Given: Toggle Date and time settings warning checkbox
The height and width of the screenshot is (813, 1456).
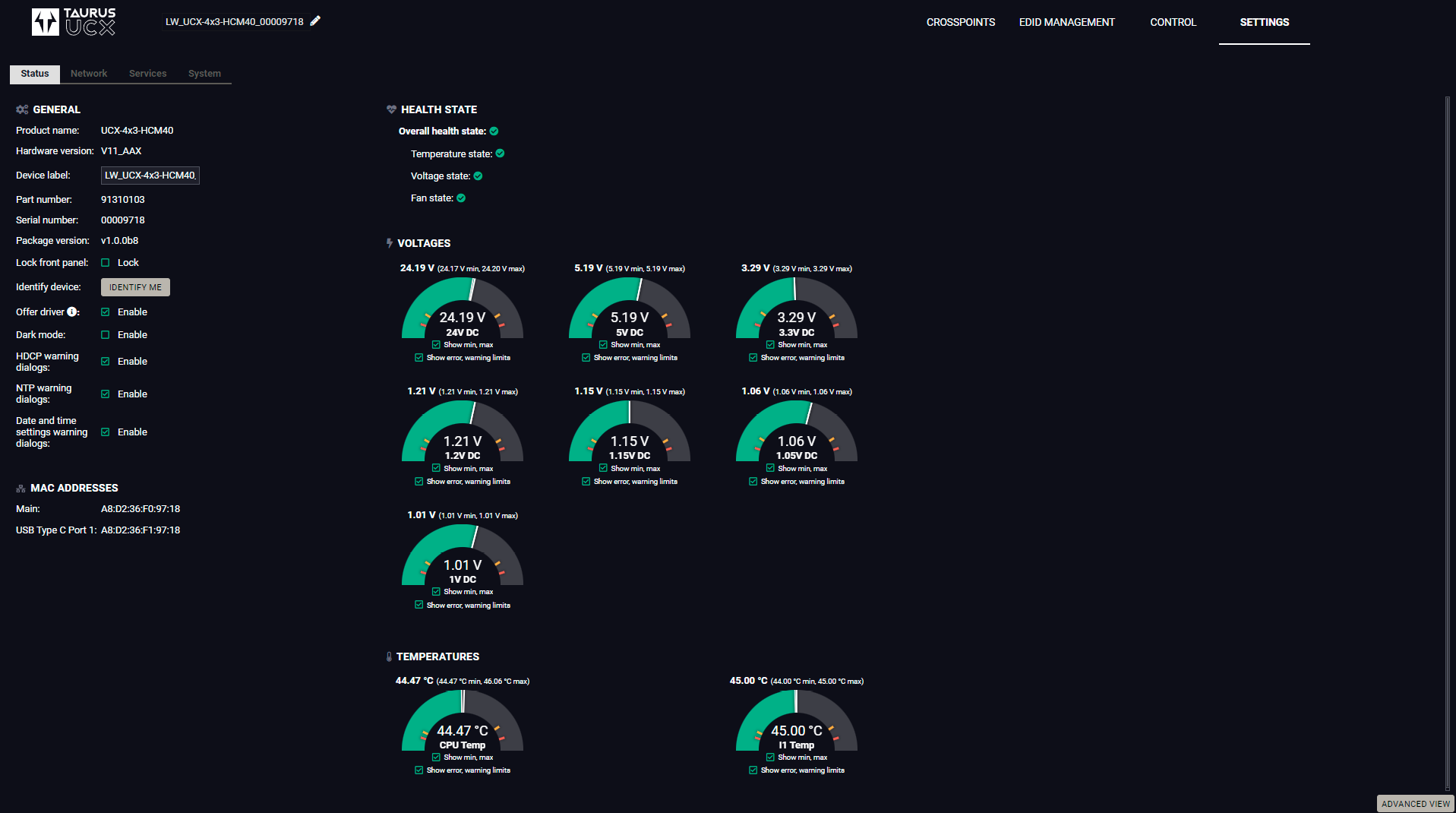Looking at the screenshot, I should (106, 432).
